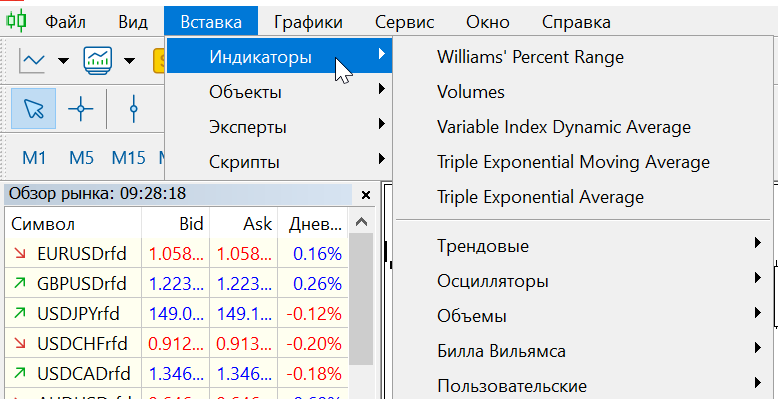Select the USDCADrfd symbol row
The width and height of the screenshot is (778, 399).
(x=177, y=373)
